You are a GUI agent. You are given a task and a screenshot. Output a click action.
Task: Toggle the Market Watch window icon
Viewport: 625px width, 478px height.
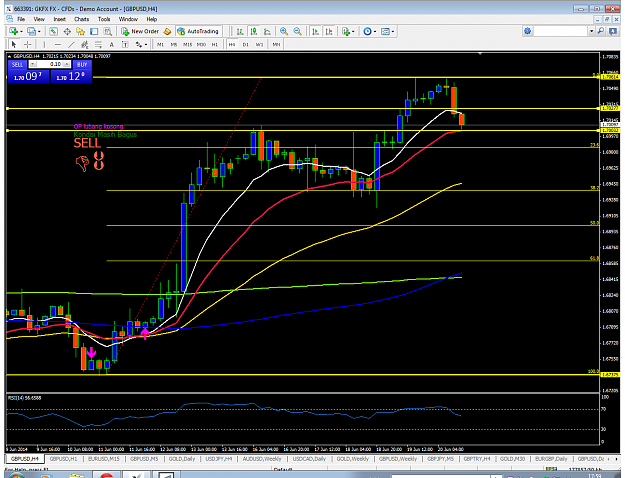pos(53,31)
